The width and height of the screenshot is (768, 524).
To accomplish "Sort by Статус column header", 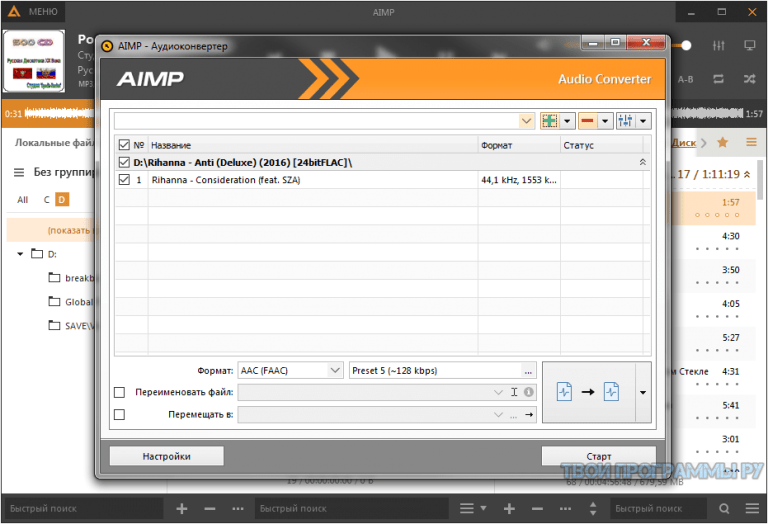I will (601, 145).
